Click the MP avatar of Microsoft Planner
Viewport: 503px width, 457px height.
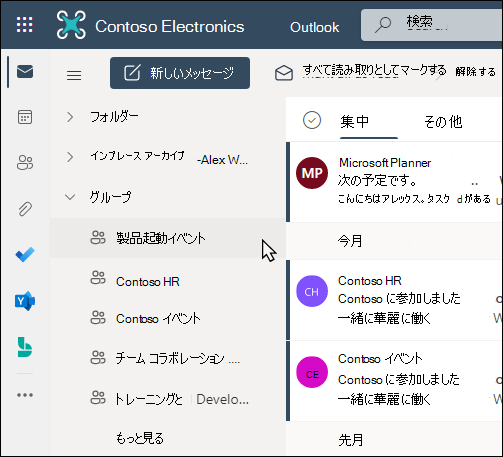pos(312,173)
